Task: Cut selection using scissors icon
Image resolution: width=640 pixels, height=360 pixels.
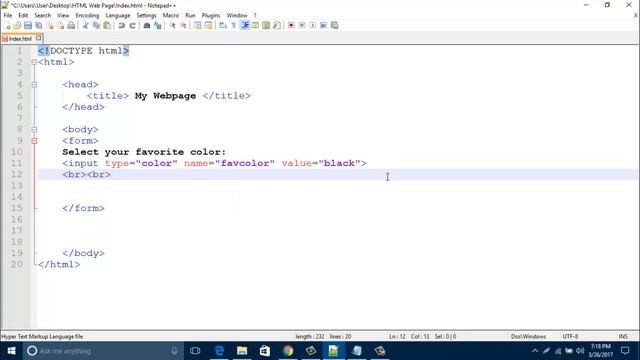Action: point(85,25)
